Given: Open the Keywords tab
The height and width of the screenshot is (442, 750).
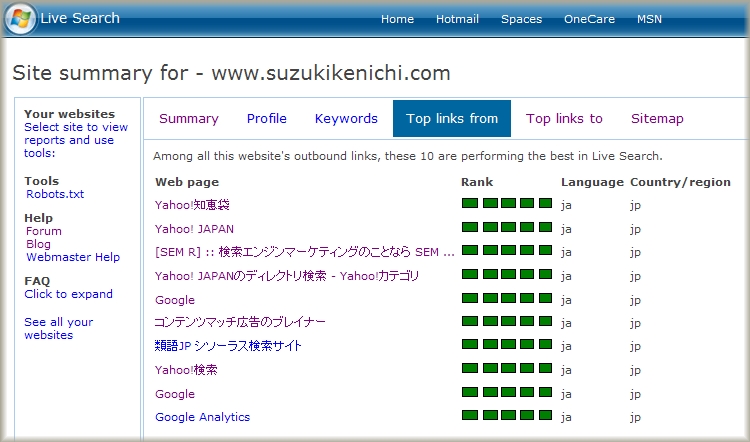Looking at the screenshot, I should tap(346, 119).
